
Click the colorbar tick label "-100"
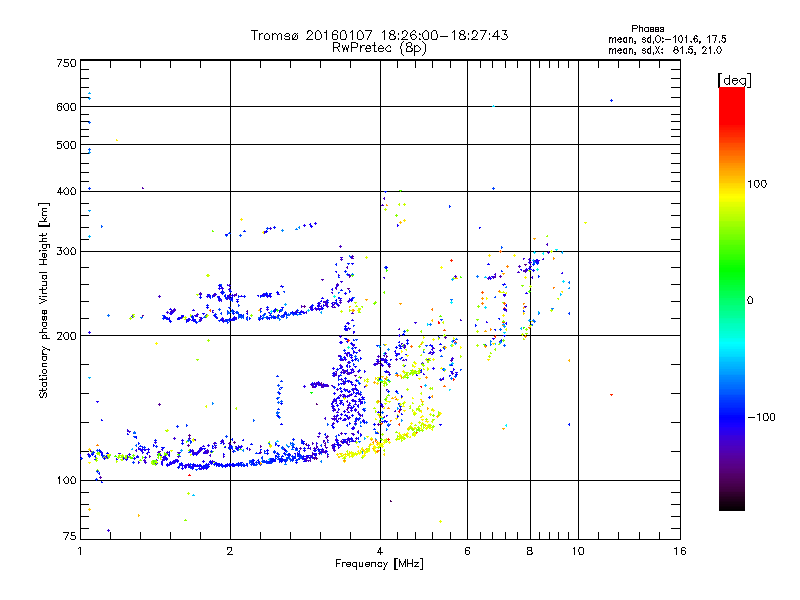(761, 417)
